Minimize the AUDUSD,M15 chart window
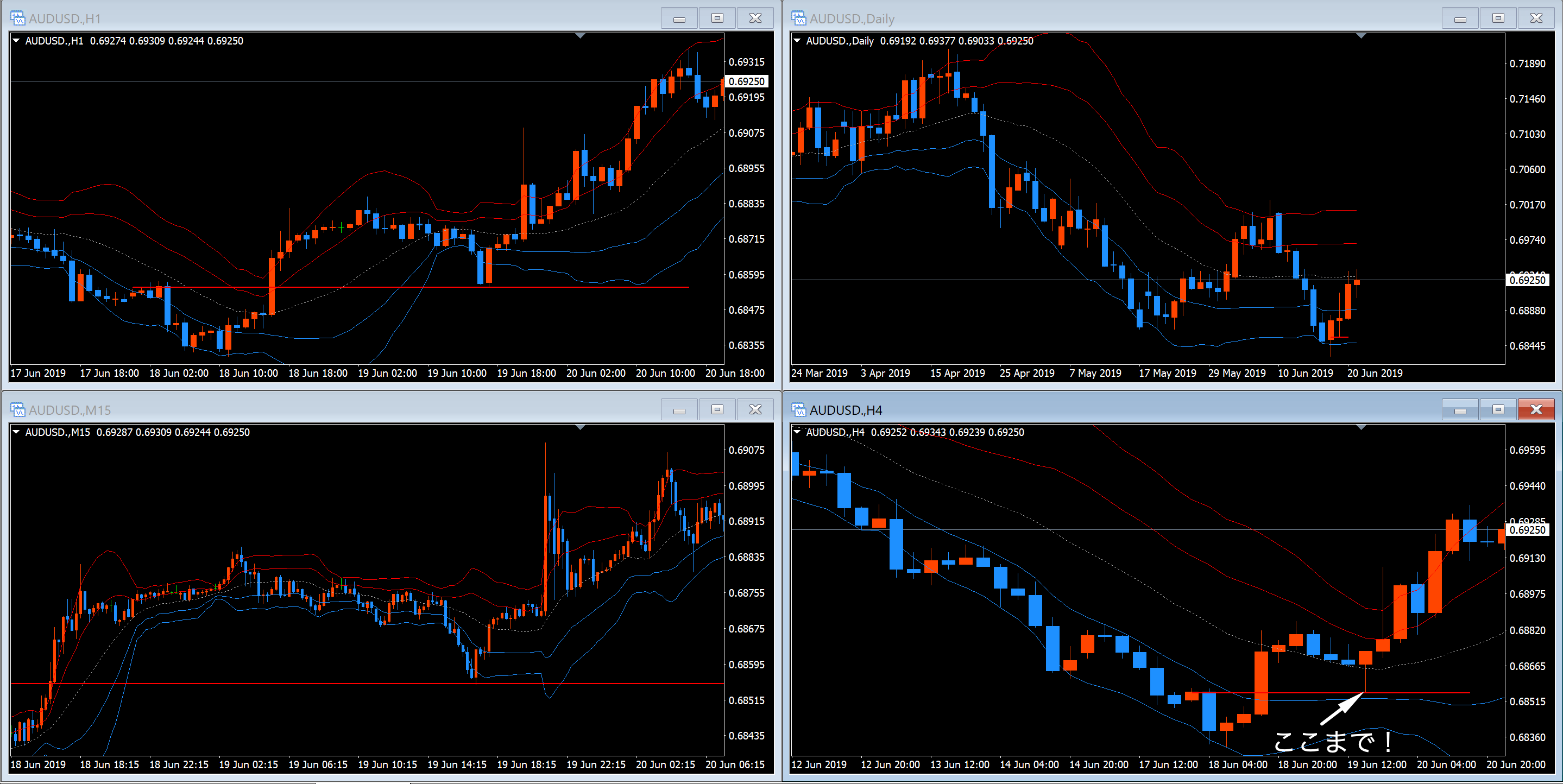Viewport: 1563px width, 784px height. click(x=679, y=409)
